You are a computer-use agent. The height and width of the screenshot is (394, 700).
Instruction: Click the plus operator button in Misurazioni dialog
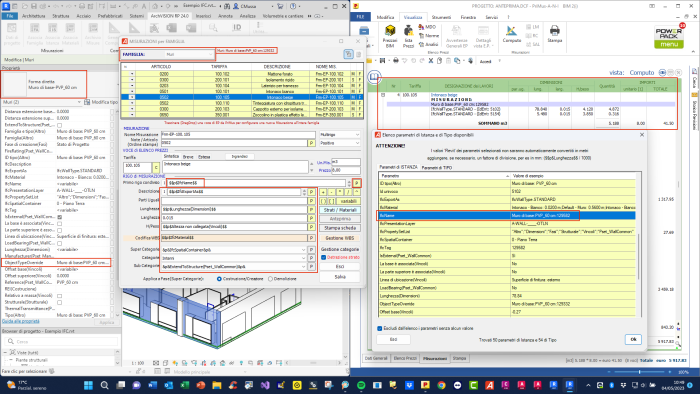pyautogui.click(x=323, y=192)
